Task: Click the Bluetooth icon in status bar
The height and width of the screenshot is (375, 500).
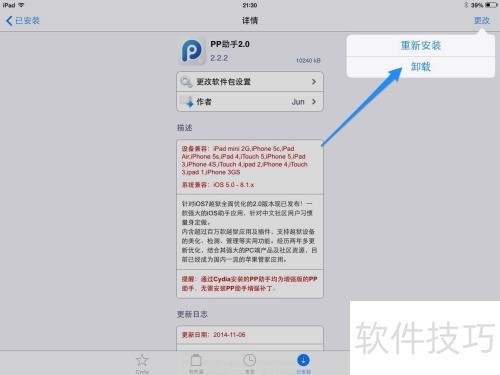Action: [x=466, y=5]
